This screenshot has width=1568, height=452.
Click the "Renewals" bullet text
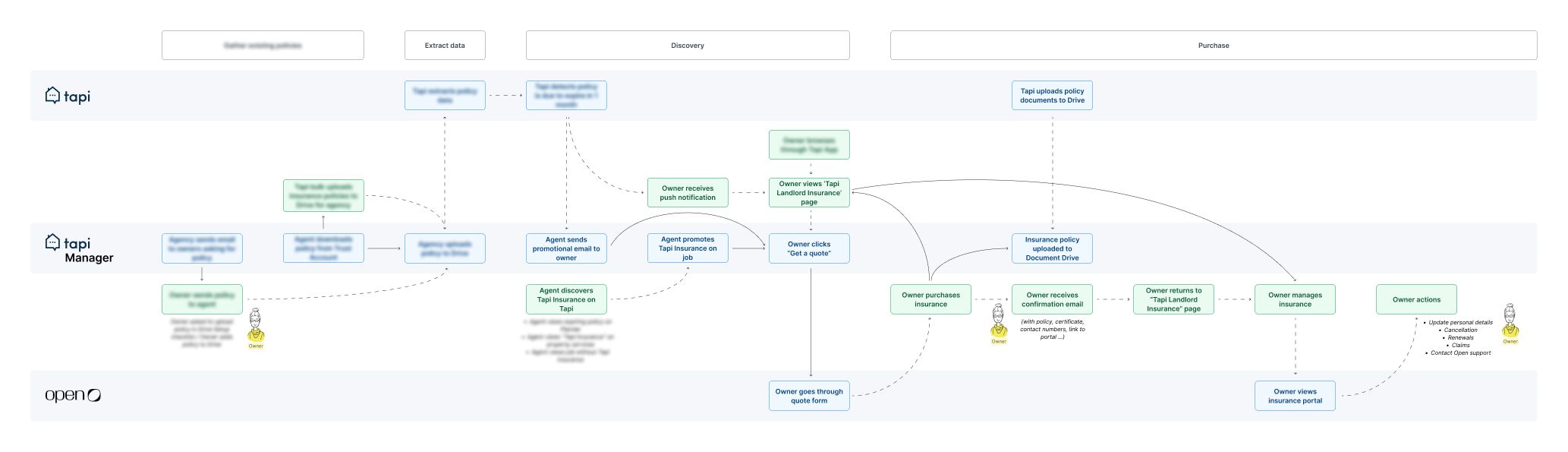tap(1460, 337)
